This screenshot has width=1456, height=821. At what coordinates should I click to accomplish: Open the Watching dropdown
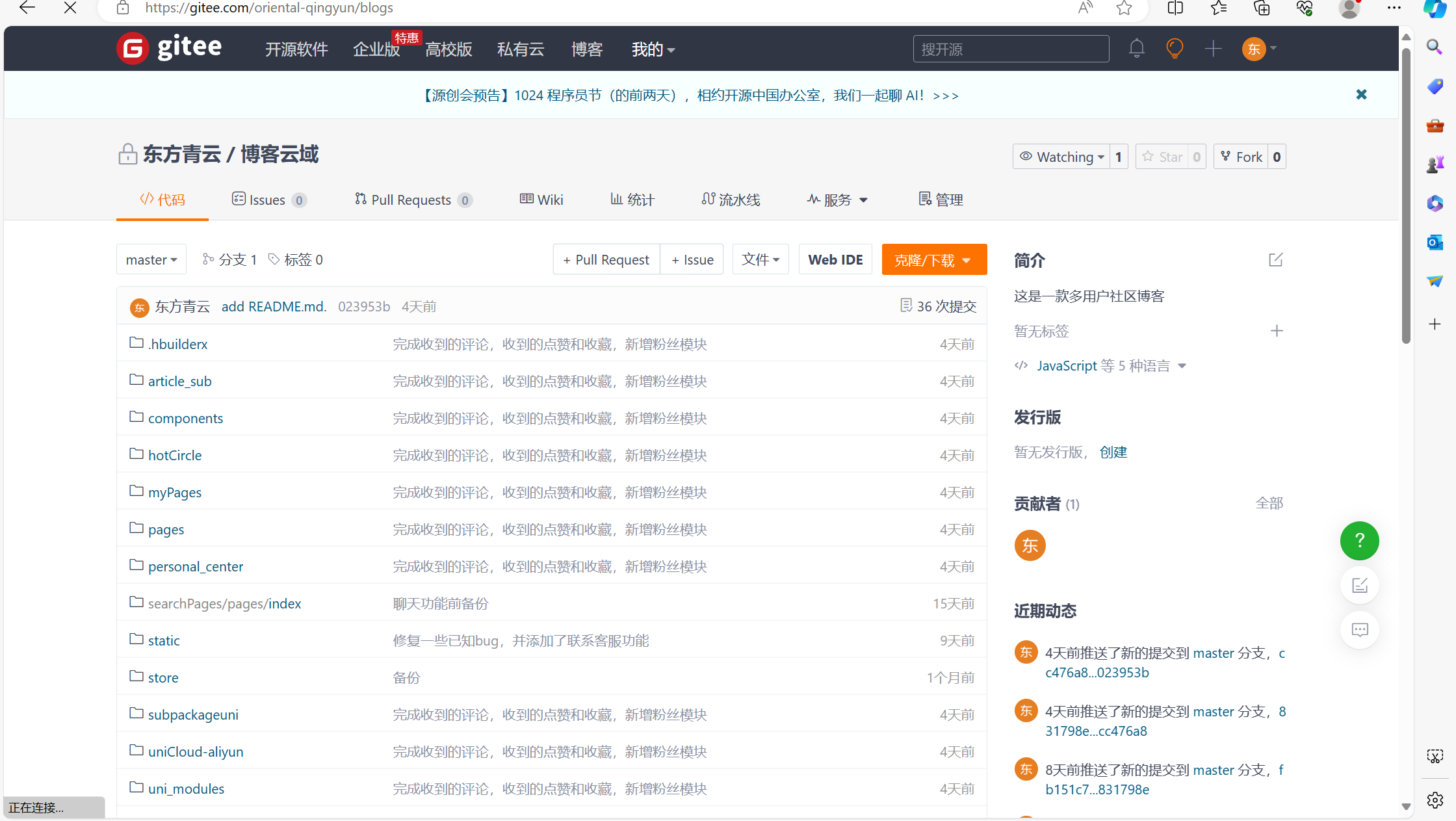point(1061,157)
